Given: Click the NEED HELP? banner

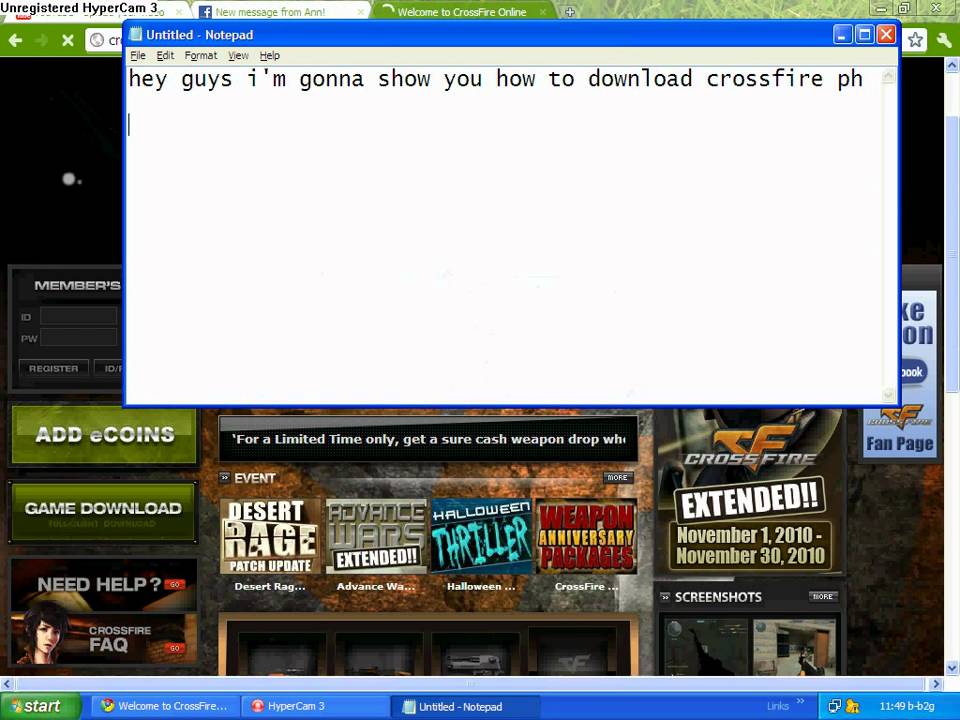Looking at the screenshot, I should [104, 585].
